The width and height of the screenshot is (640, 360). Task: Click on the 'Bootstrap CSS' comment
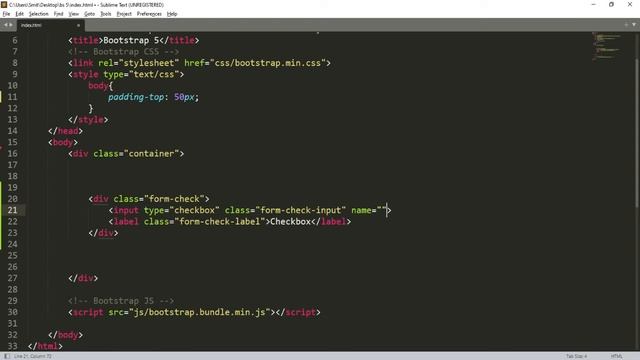point(124,52)
